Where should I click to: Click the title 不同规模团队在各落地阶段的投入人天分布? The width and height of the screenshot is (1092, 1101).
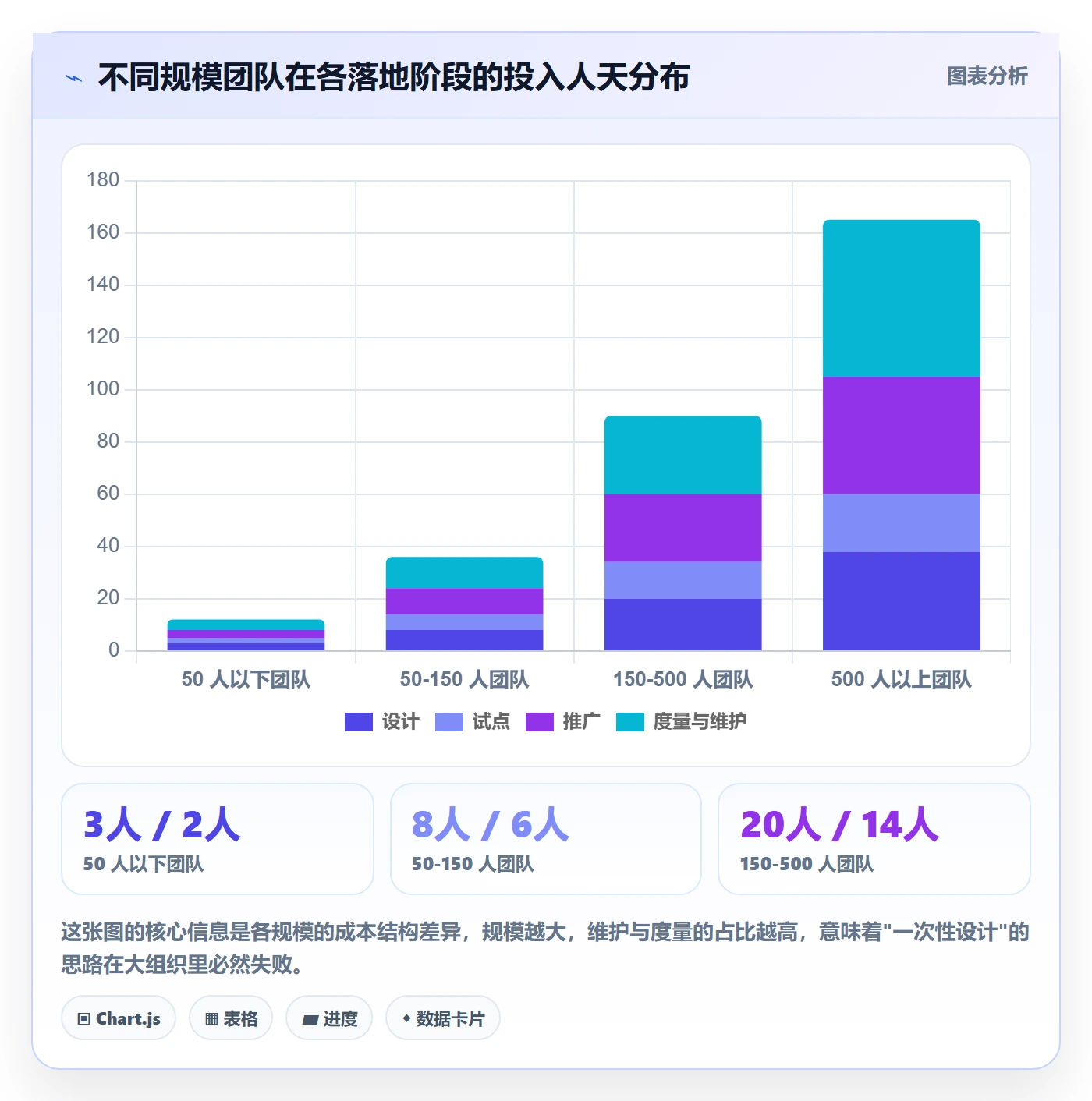pyautogui.click(x=394, y=77)
